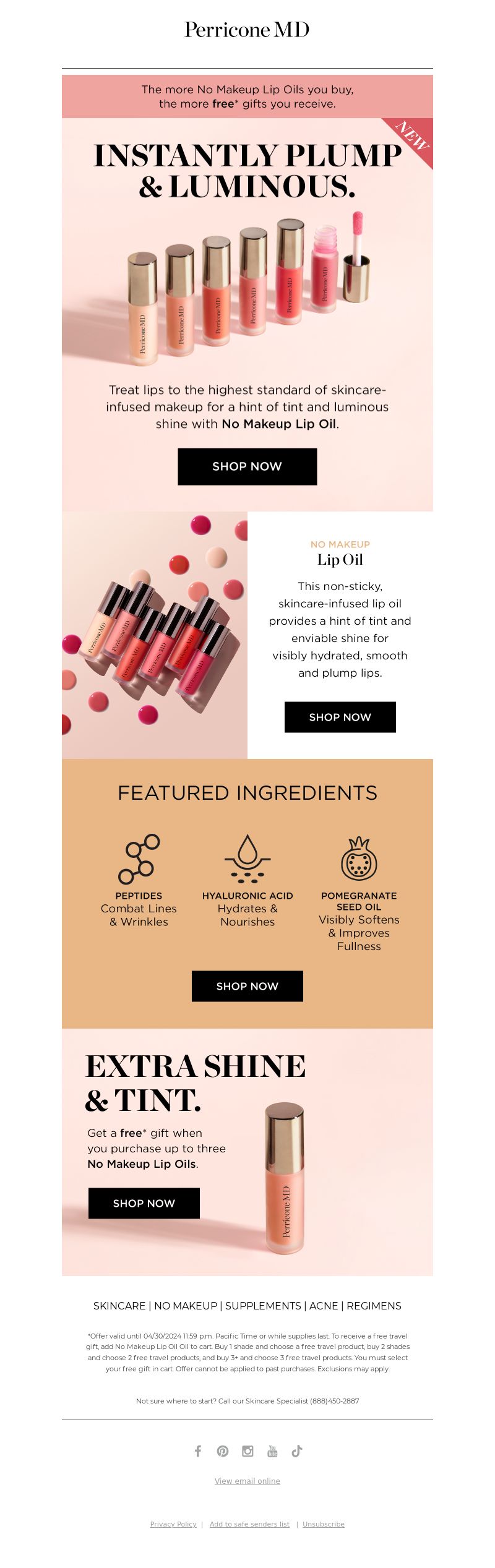Open the YouTube social icon
Image resolution: width=495 pixels, height=1568 pixels.
click(272, 1450)
